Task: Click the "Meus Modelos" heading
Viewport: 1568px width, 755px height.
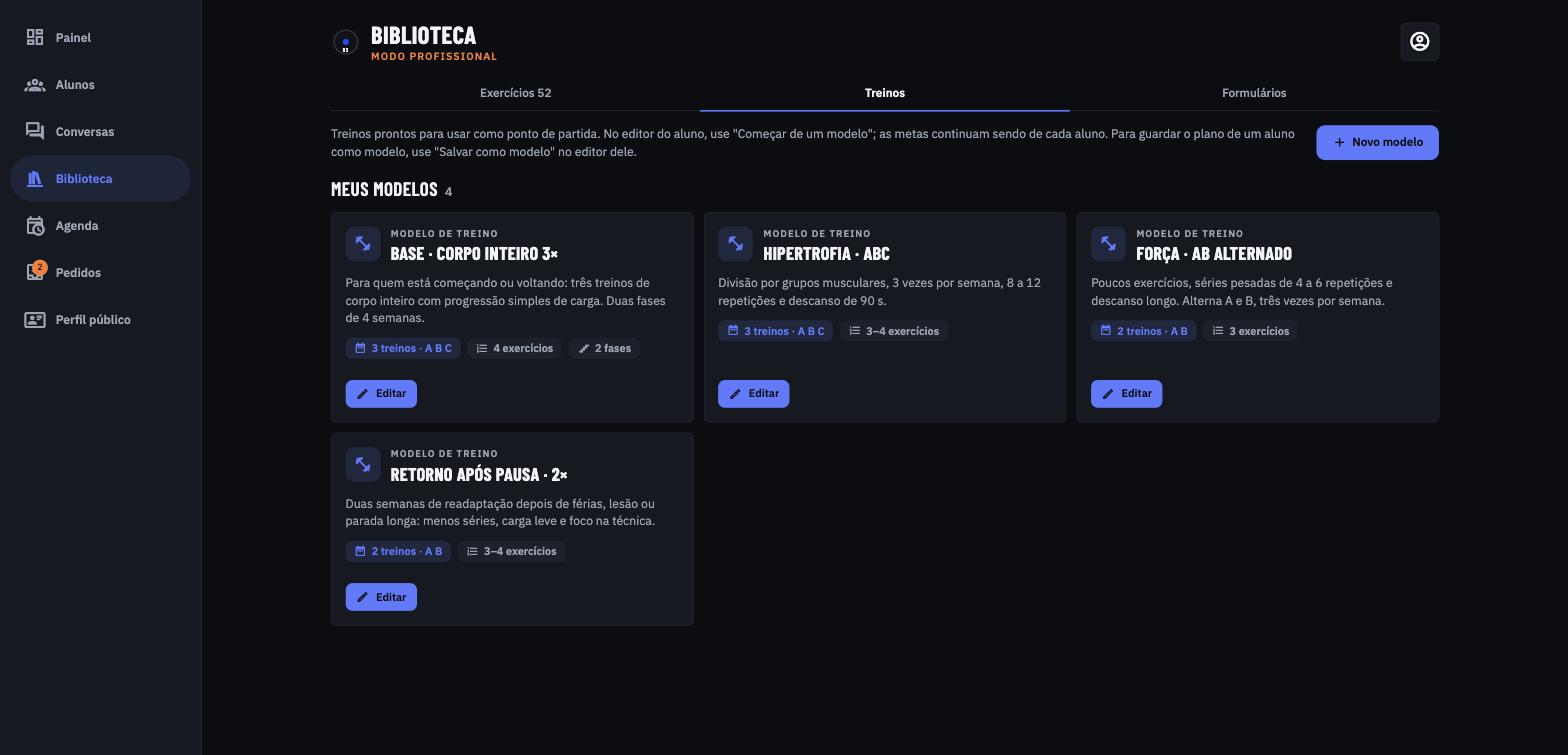Action: pyautogui.click(x=384, y=190)
